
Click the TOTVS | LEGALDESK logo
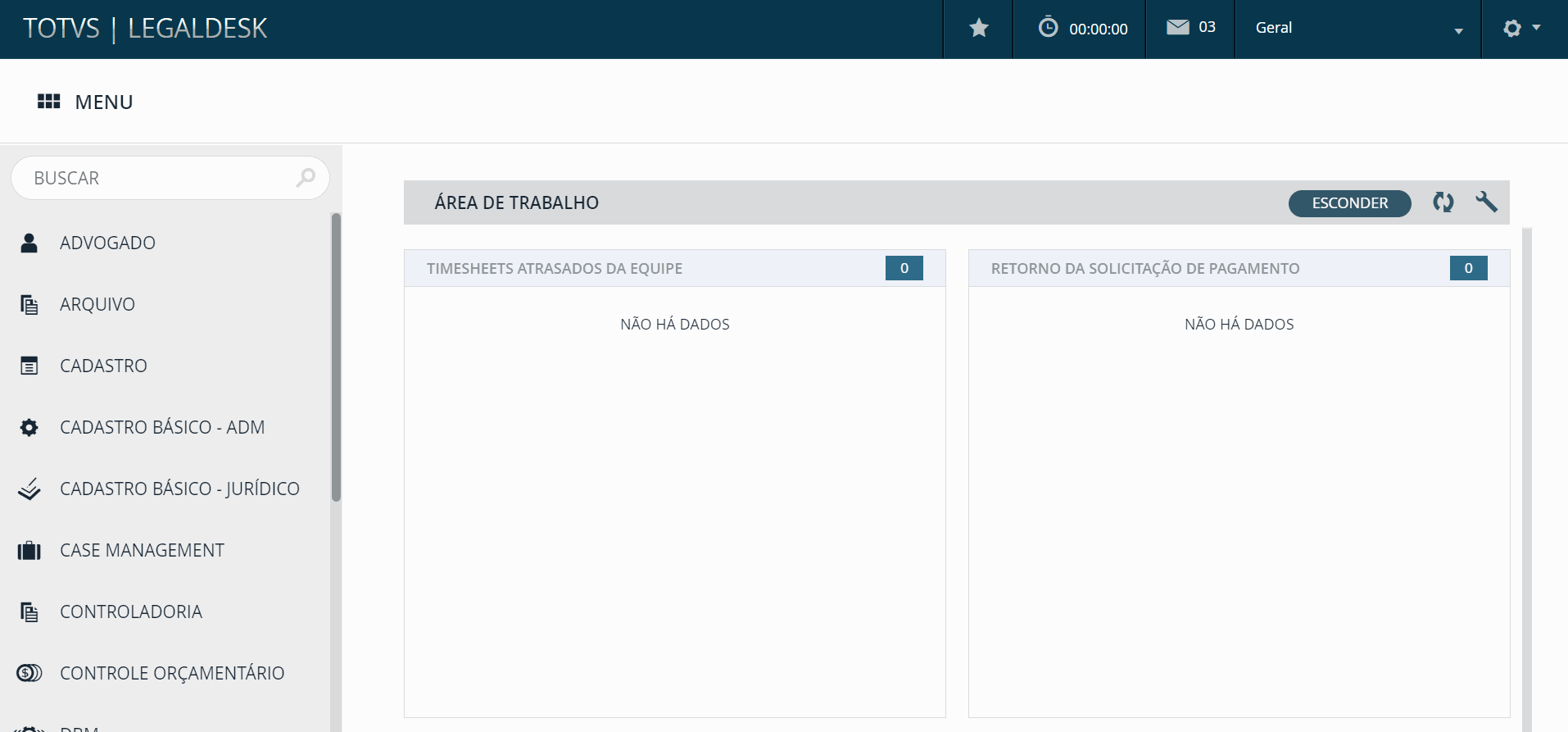[145, 29]
